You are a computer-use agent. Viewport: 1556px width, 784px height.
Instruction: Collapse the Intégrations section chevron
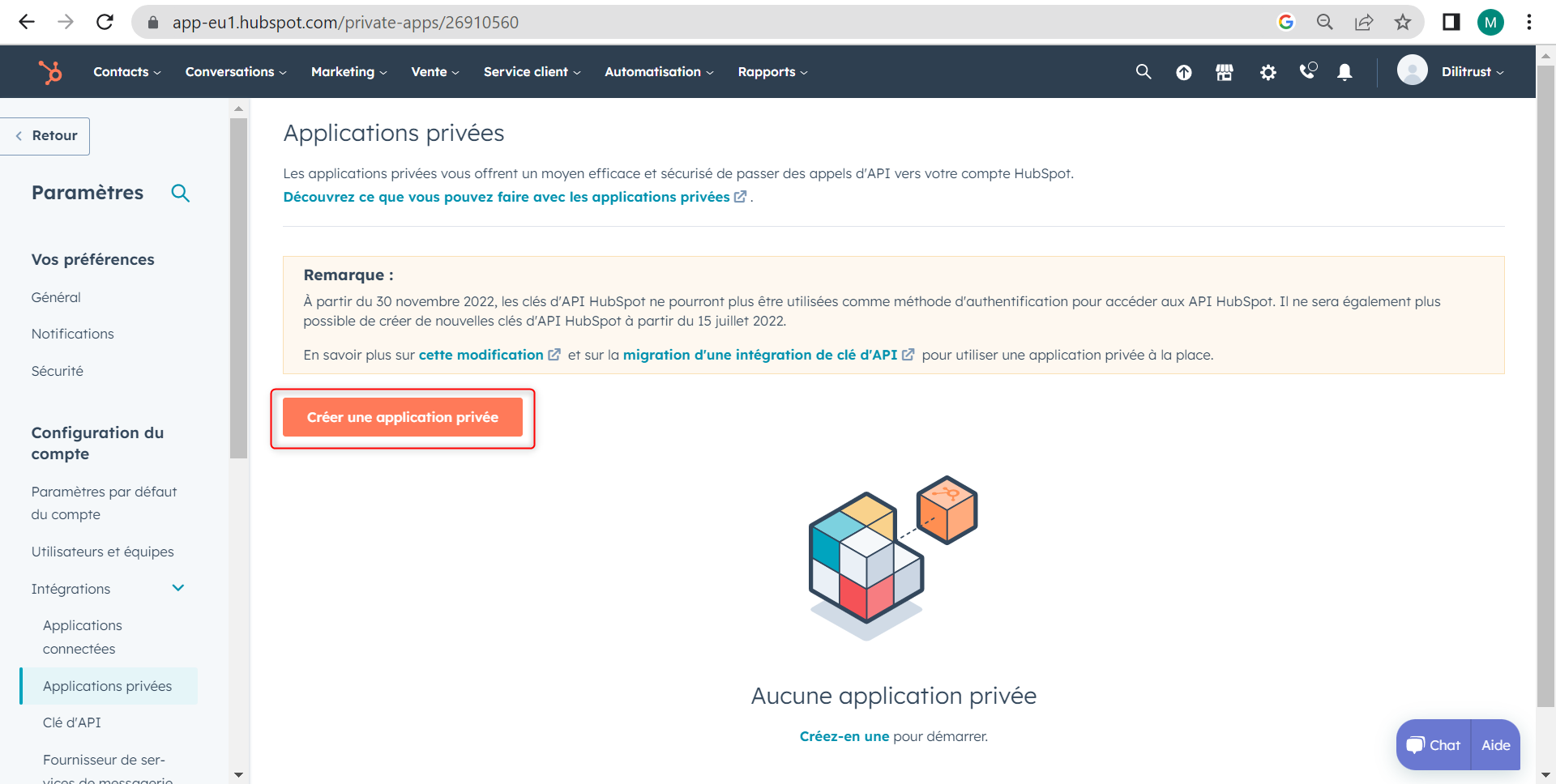pyautogui.click(x=178, y=588)
